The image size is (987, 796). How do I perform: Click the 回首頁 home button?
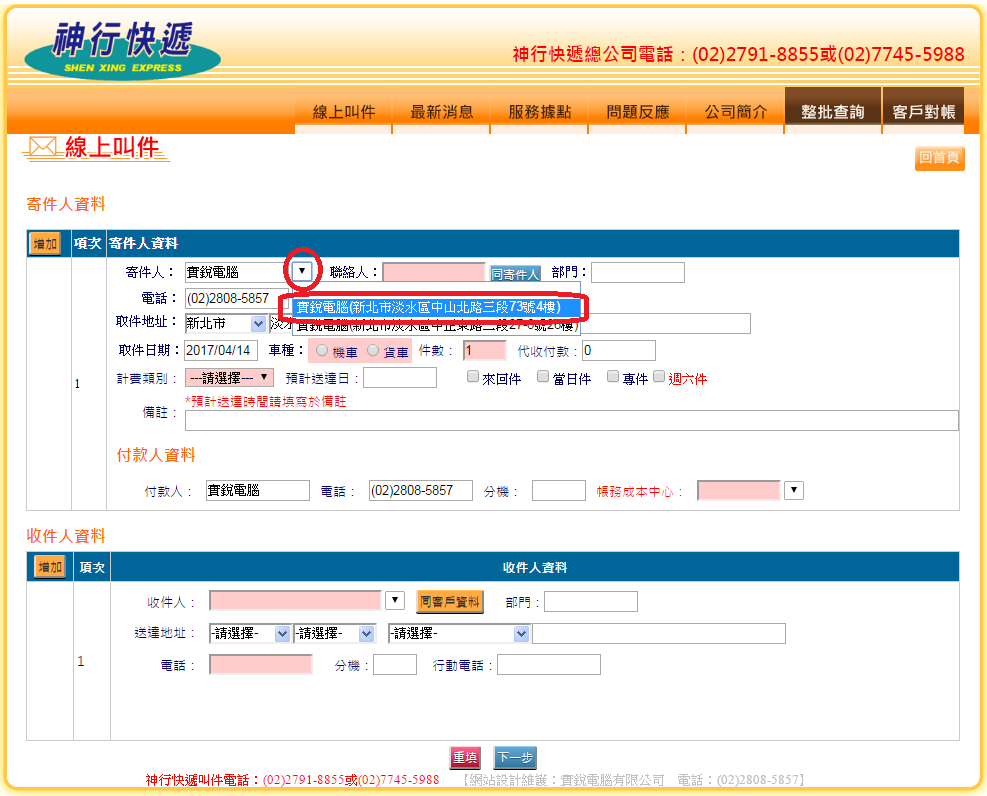939,158
